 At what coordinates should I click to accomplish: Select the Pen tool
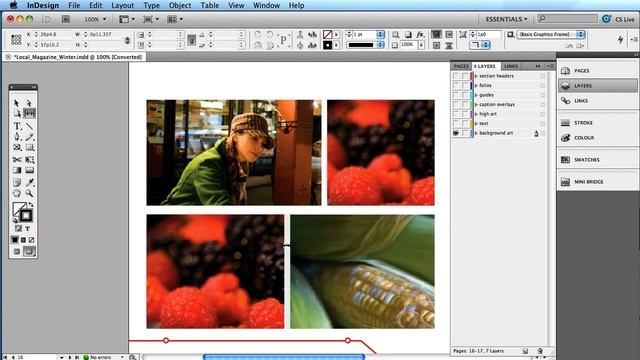tap(17, 137)
